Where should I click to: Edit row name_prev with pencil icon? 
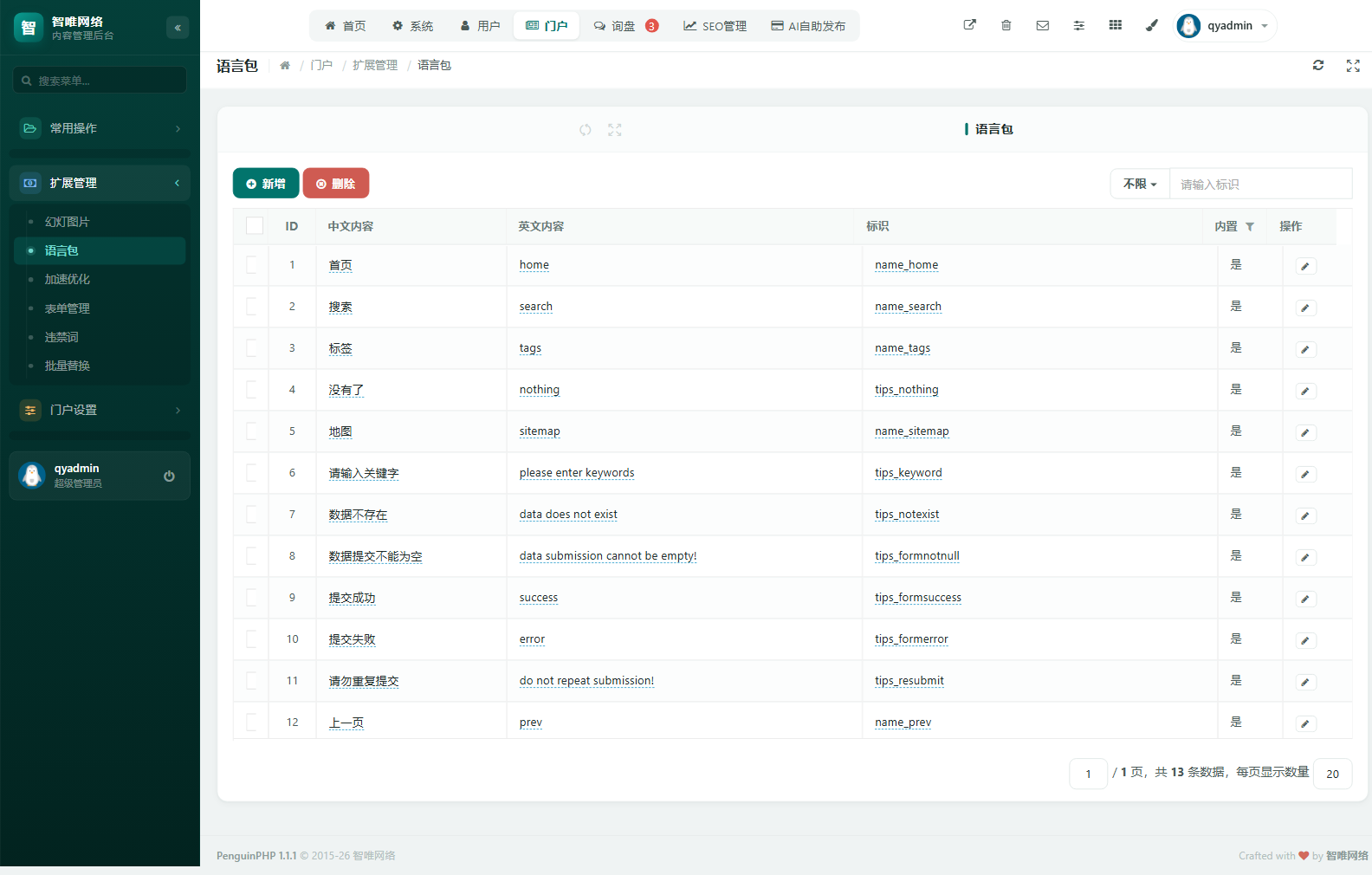(1306, 723)
